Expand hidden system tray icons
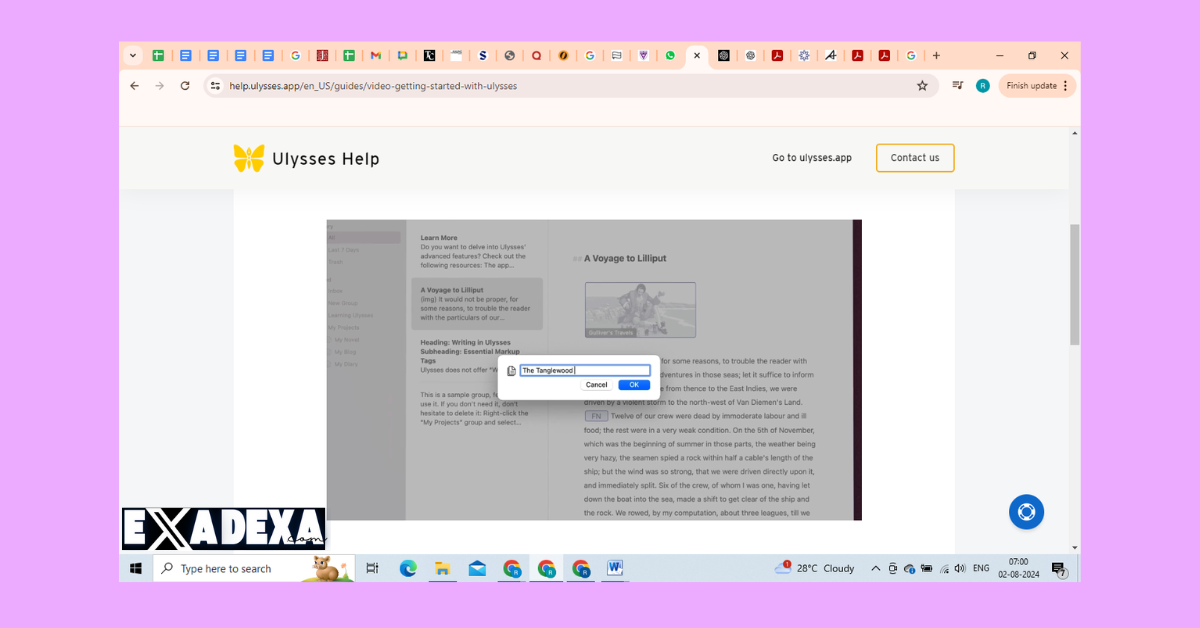 click(875, 568)
